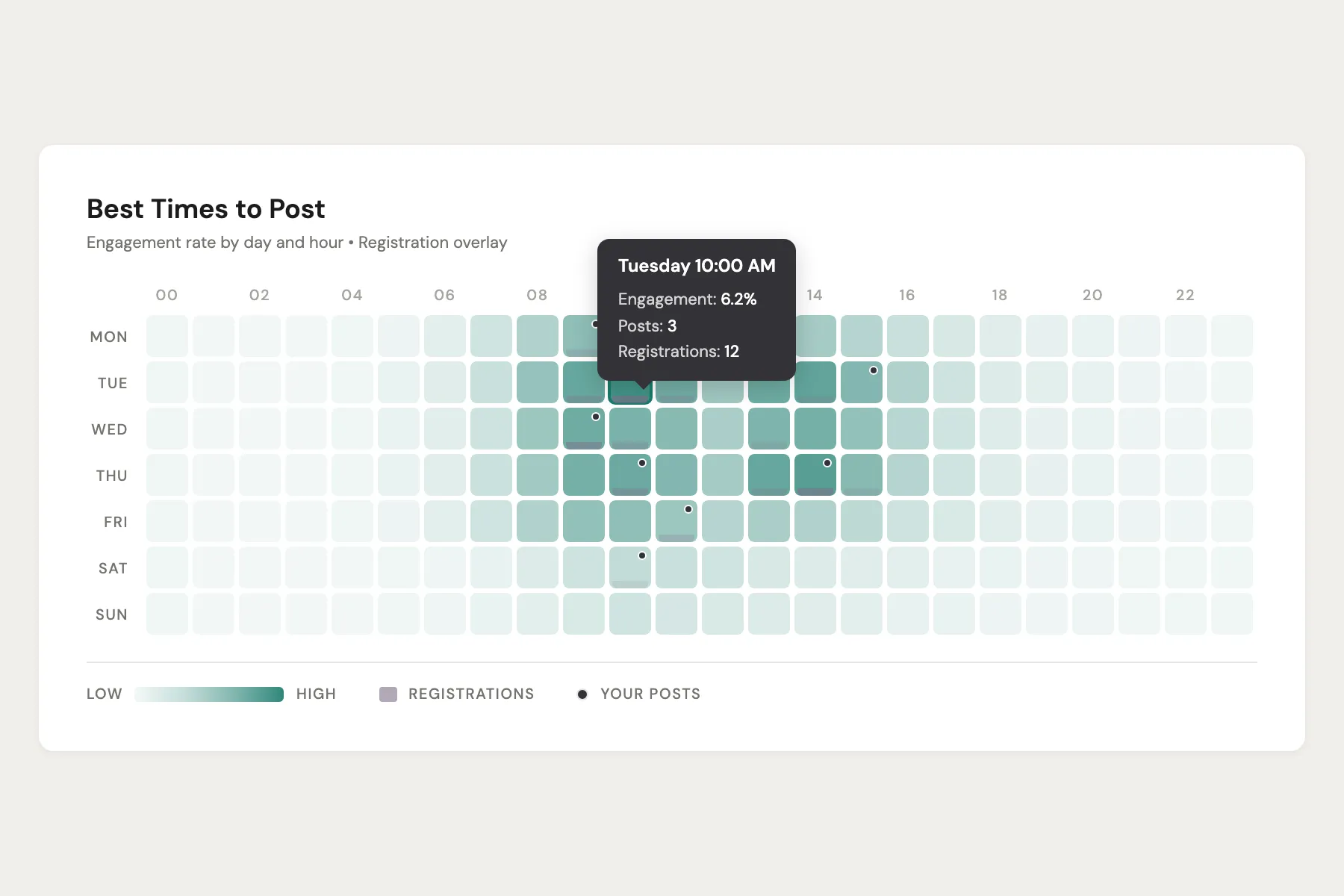The width and height of the screenshot is (1344, 896).
Task: Click the Your Posts legend dot
Action: pos(582,694)
